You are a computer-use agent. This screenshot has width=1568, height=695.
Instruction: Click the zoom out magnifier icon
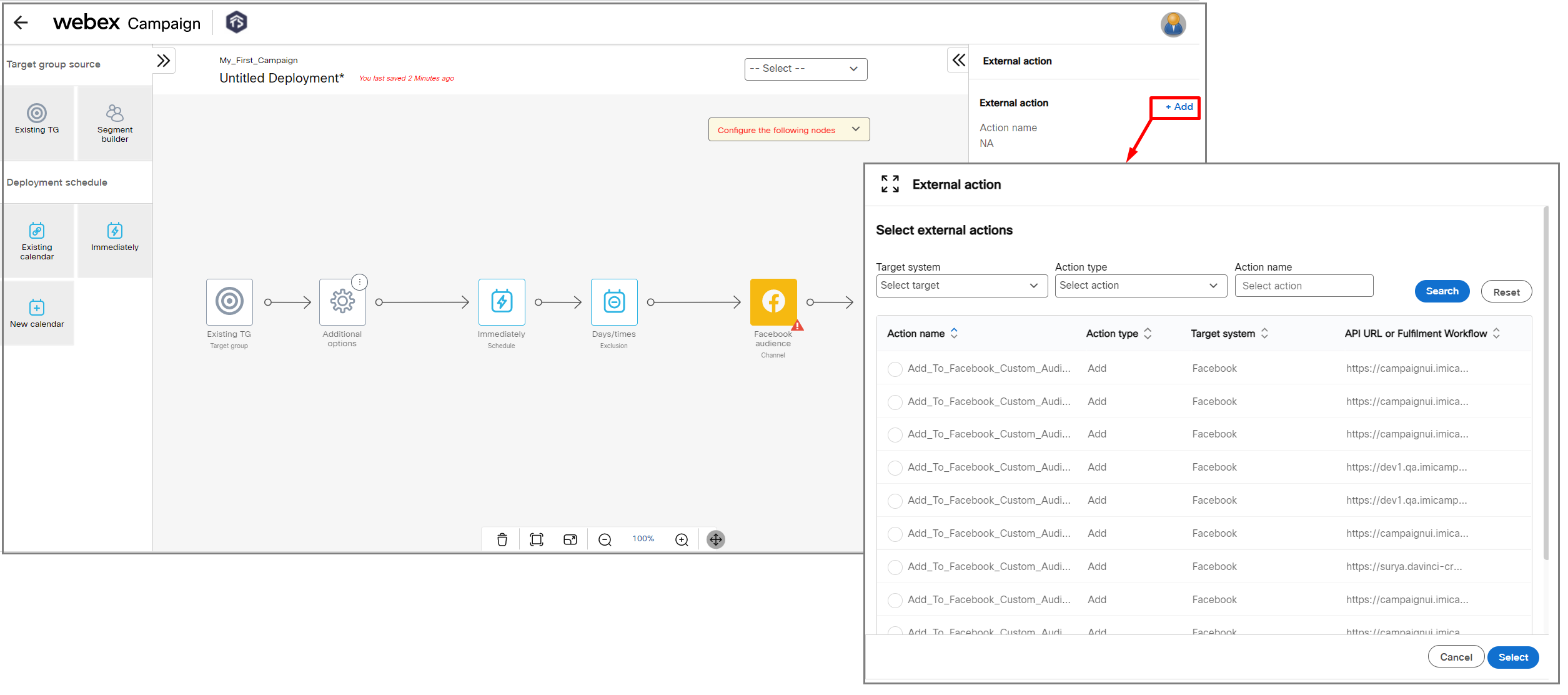coord(605,539)
